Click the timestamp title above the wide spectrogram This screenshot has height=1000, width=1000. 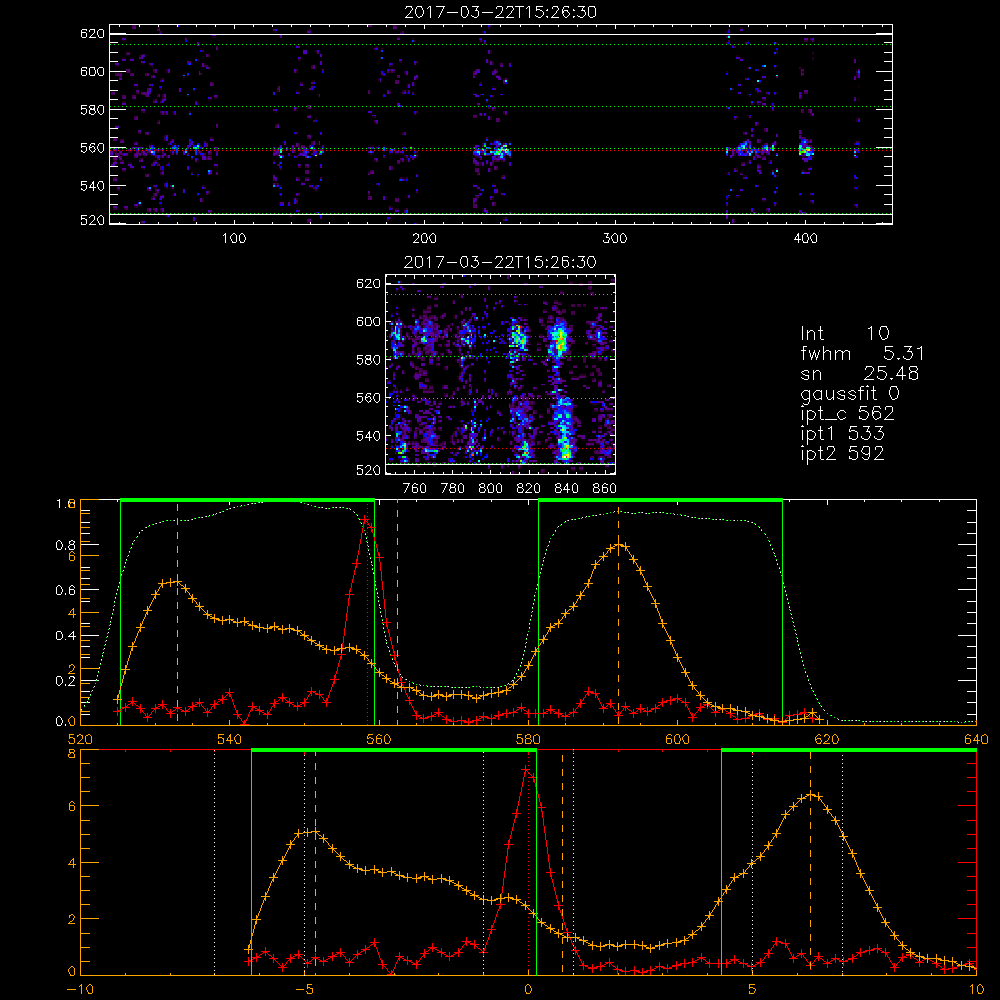coord(501,12)
